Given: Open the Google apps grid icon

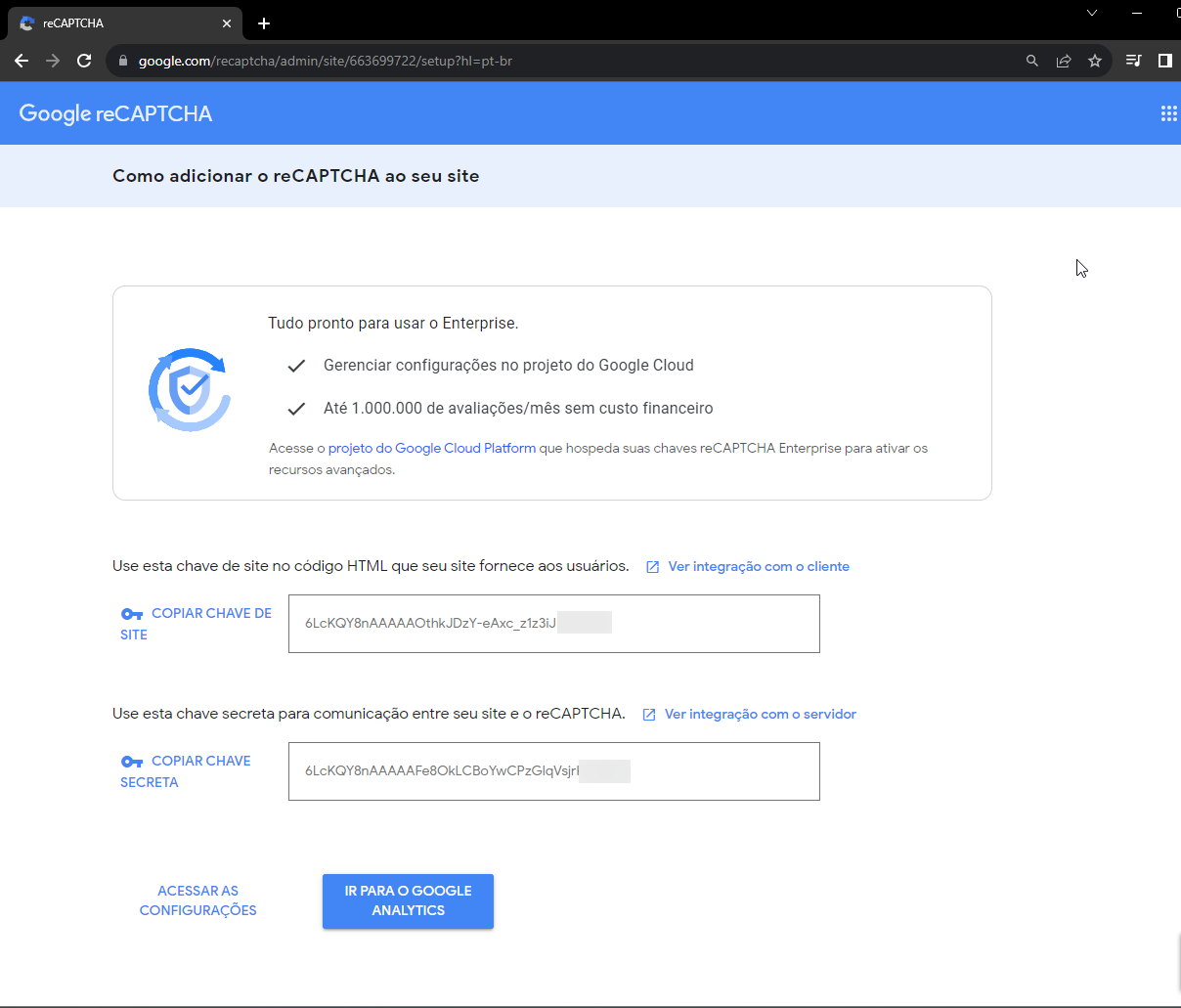Looking at the screenshot, I should tap(1169, 113).
